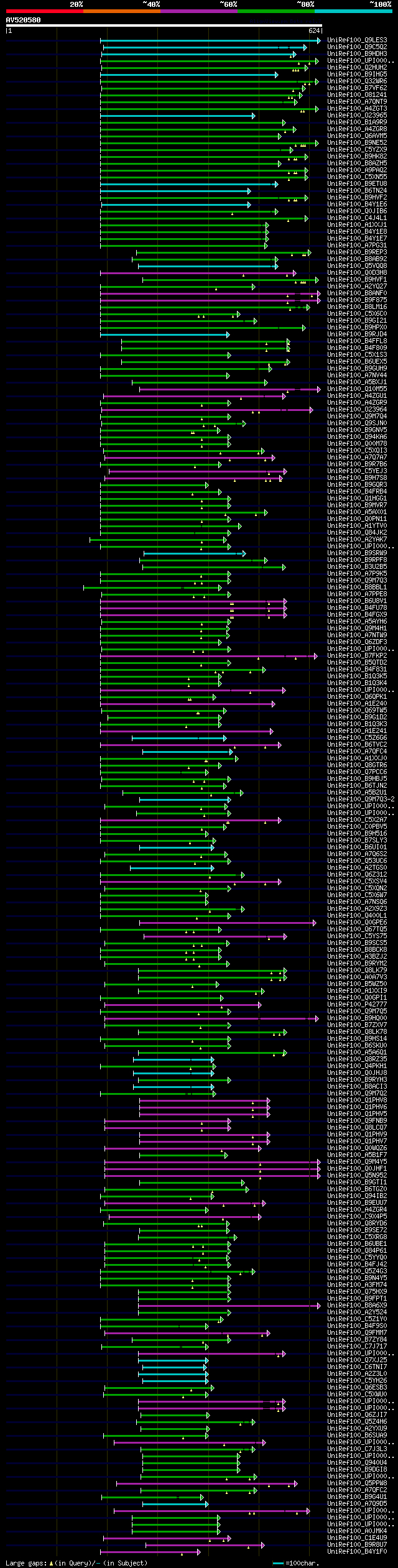This screenshot has height=1568, width=398.
Task: Select the UniRef100_B9RJD4 label
Action: pos(357,334)
